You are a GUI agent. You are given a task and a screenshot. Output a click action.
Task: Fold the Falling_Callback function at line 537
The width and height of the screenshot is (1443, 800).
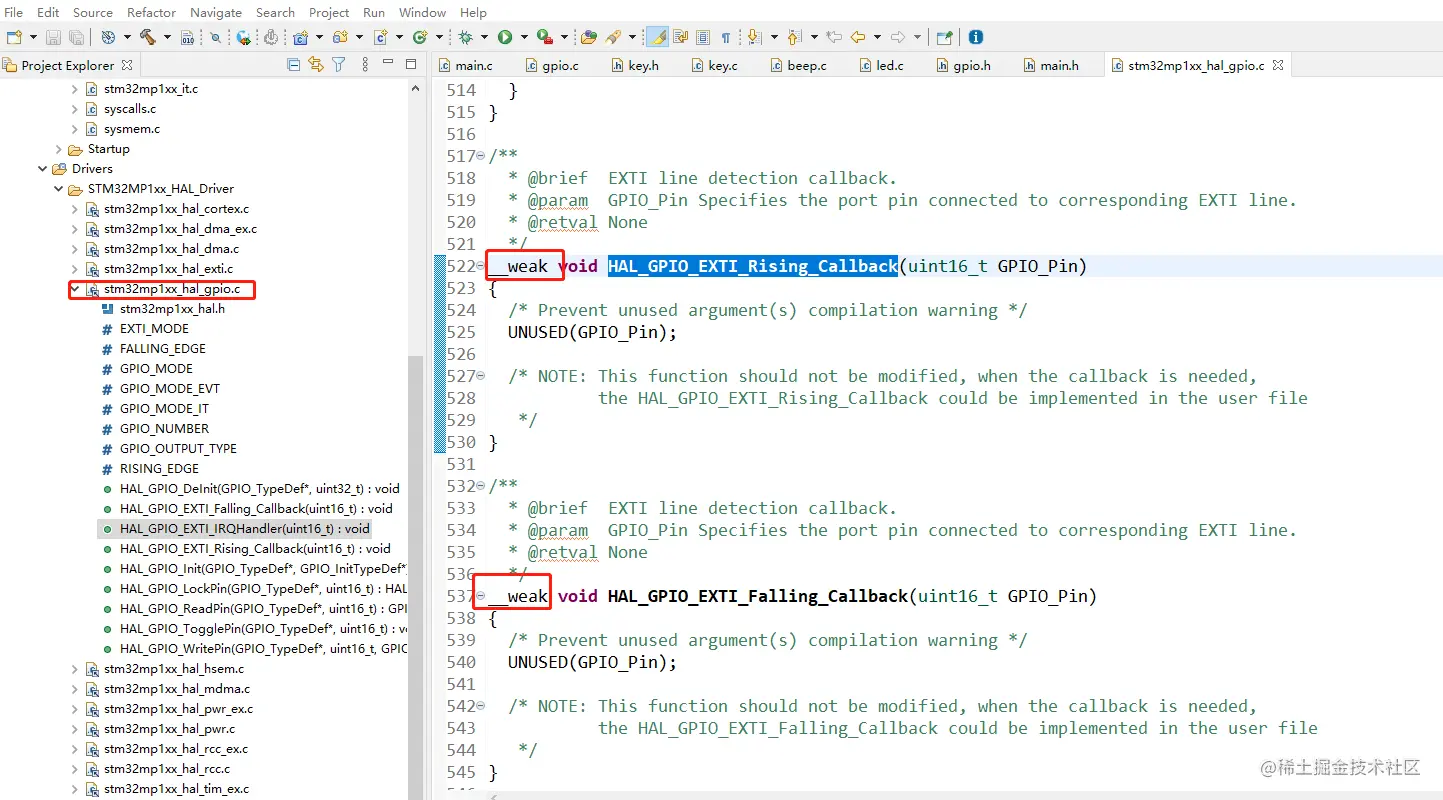point(481,596)
